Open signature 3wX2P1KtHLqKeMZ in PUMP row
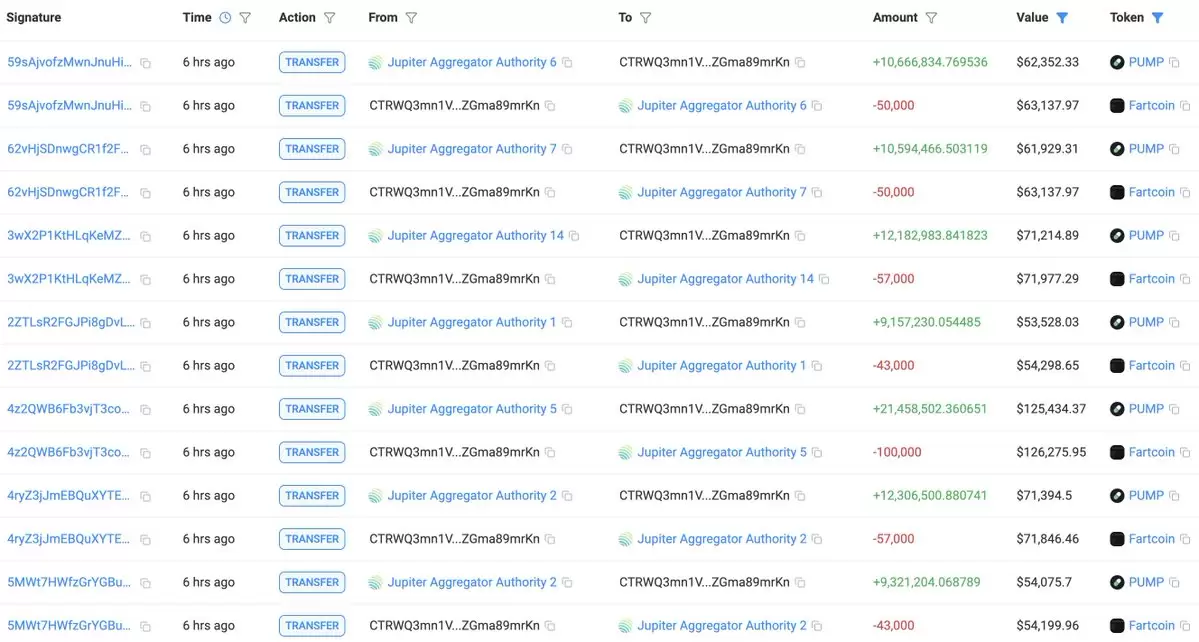 click(69, 235)
